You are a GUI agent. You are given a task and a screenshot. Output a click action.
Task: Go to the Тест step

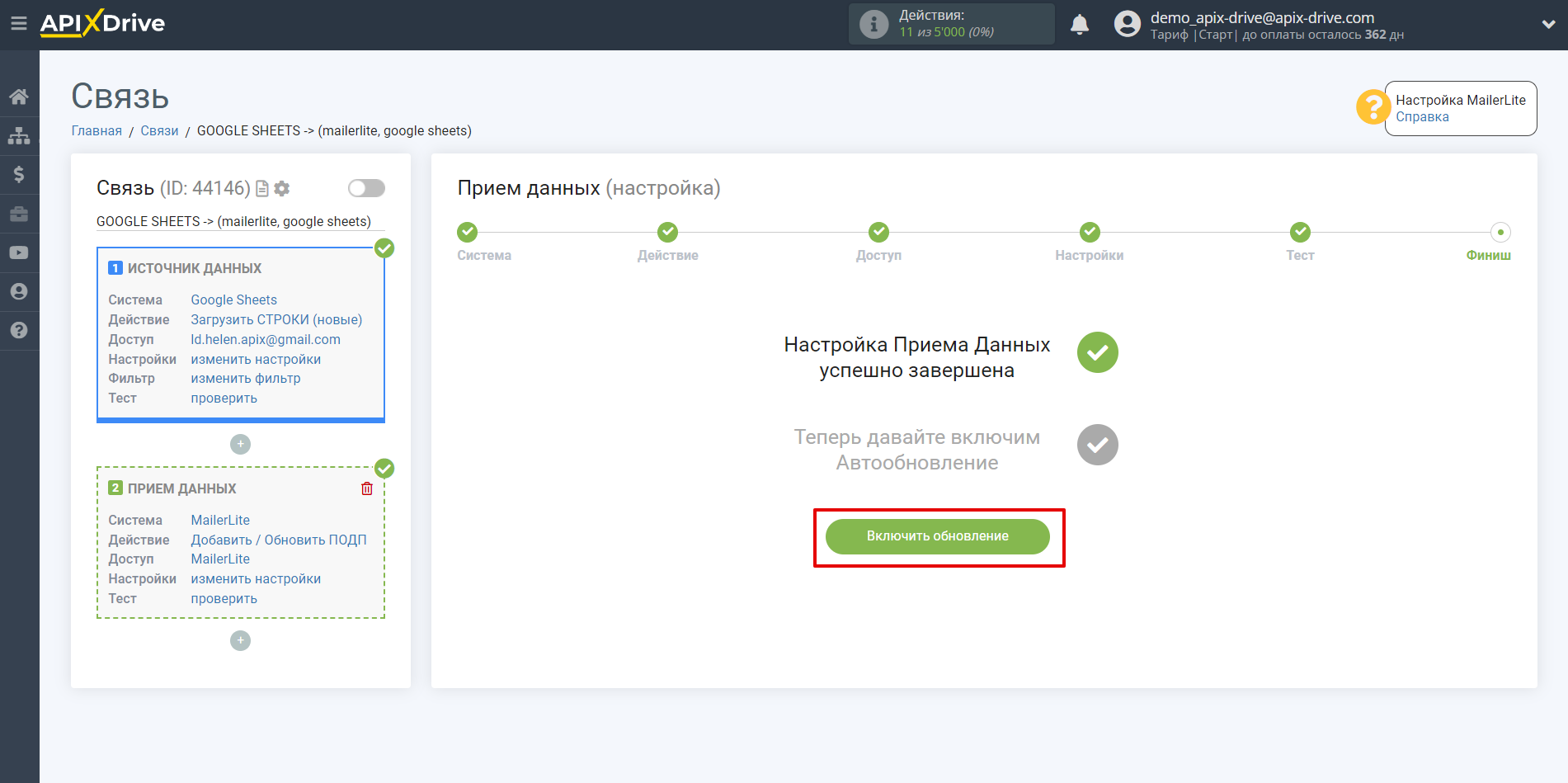coord(1300,232)
